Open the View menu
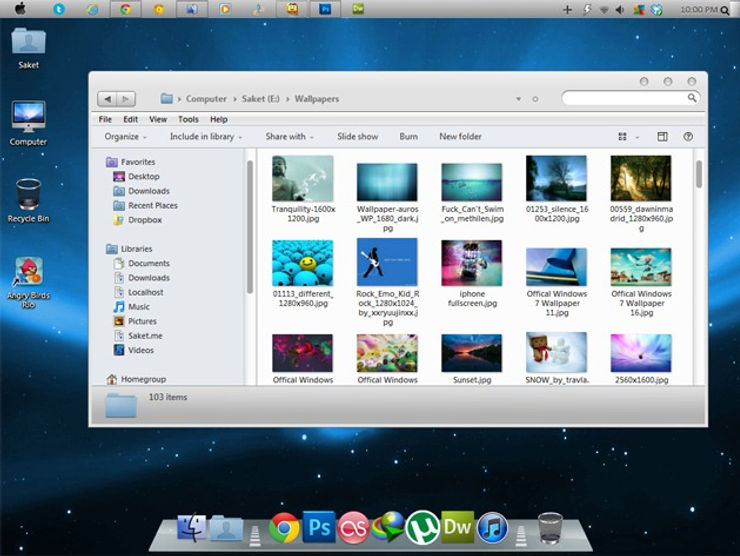This screenshot has width=740, height=556. (x=158, y=119)
